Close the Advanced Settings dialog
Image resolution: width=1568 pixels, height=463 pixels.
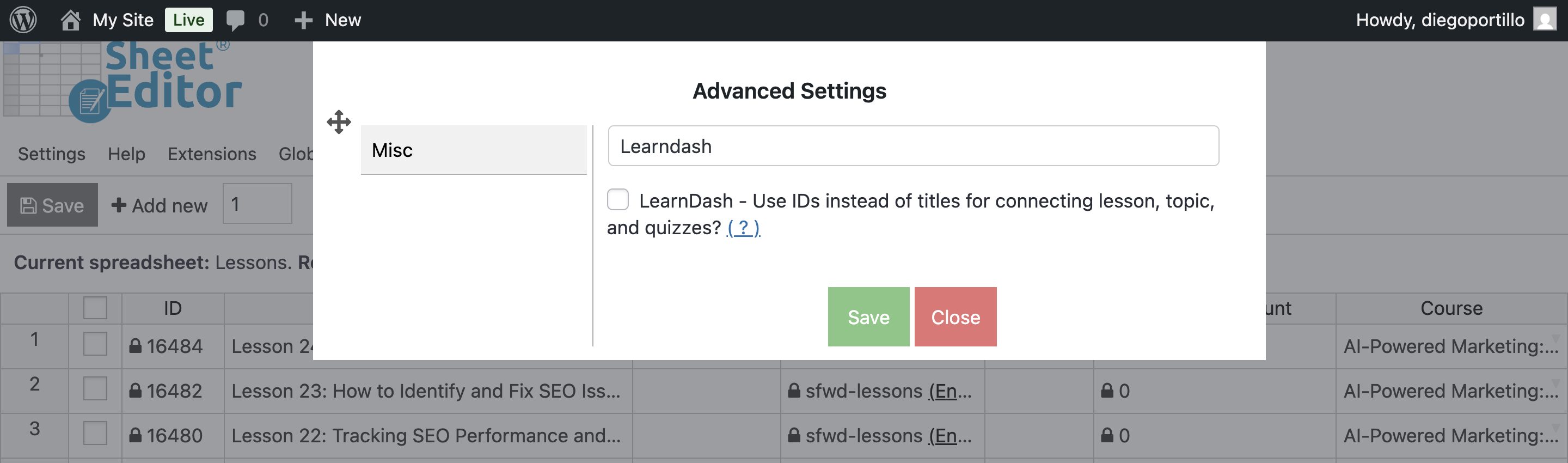955,317
